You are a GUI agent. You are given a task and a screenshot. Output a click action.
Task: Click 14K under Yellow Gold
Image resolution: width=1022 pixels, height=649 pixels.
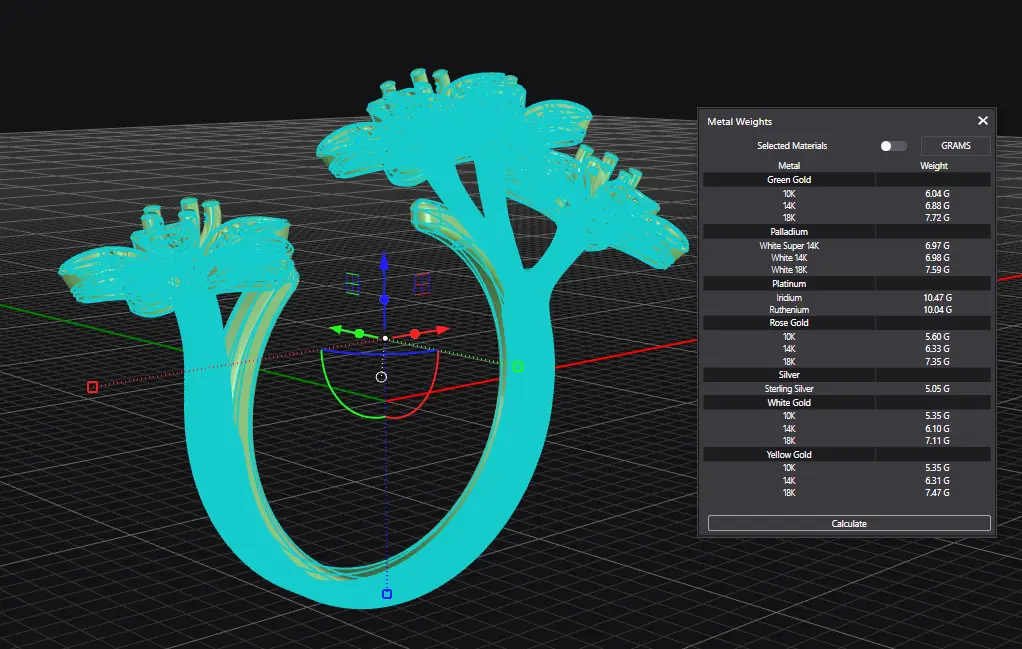pyautogui.click(x=789, y=481)
